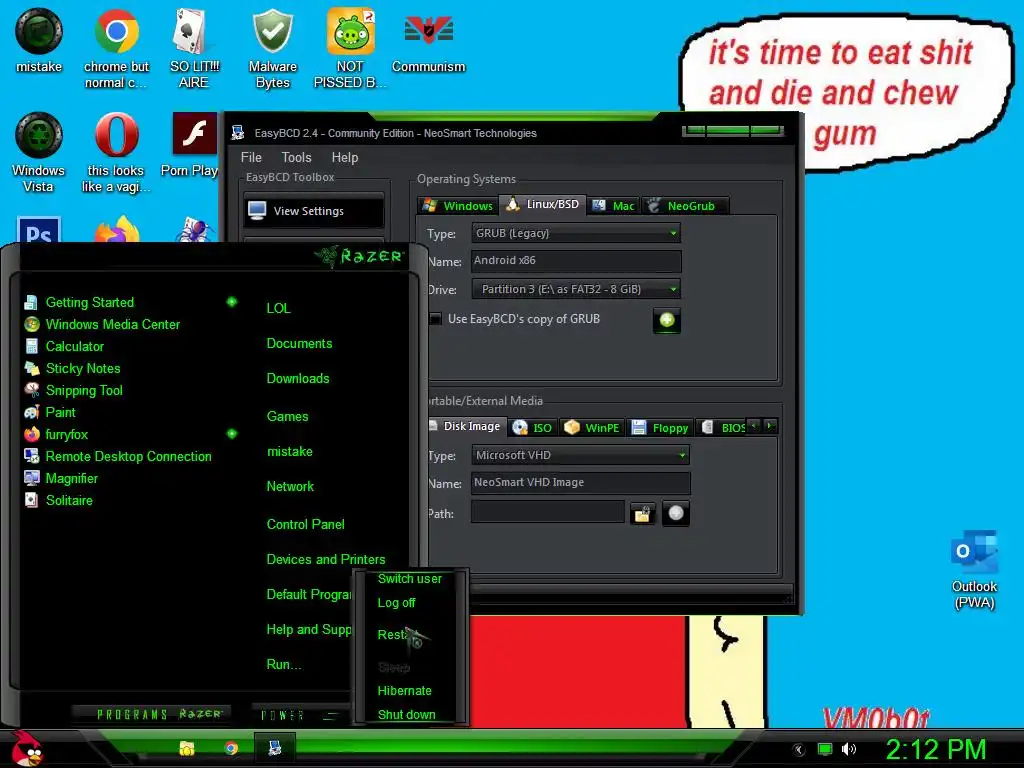This screenshot has width=1024, height=768.
Task: Launch the SO LIT!!! AIRE solitaire icon
Action: [x=194, y=48]
